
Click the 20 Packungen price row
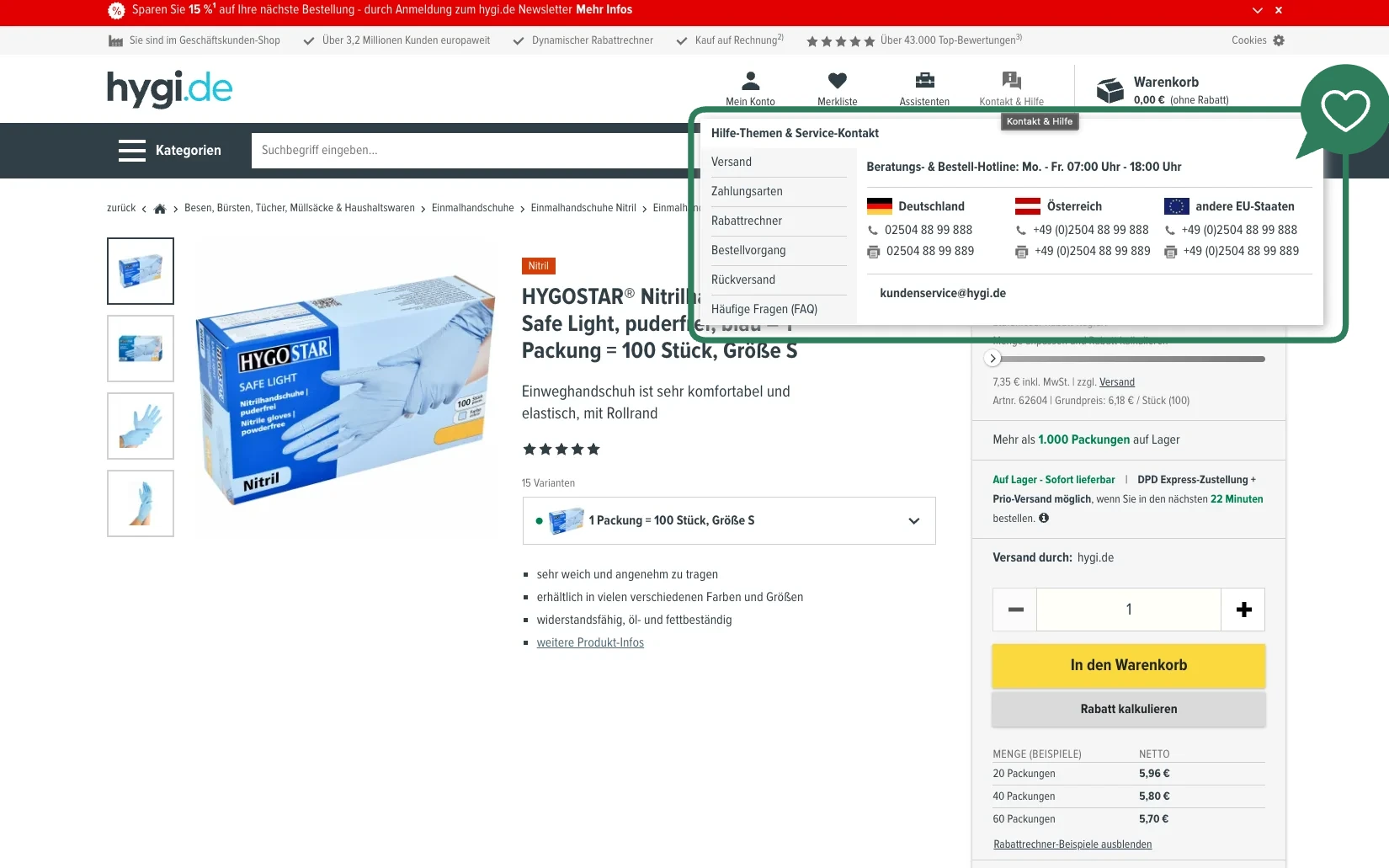click(x=1129, y=774)
